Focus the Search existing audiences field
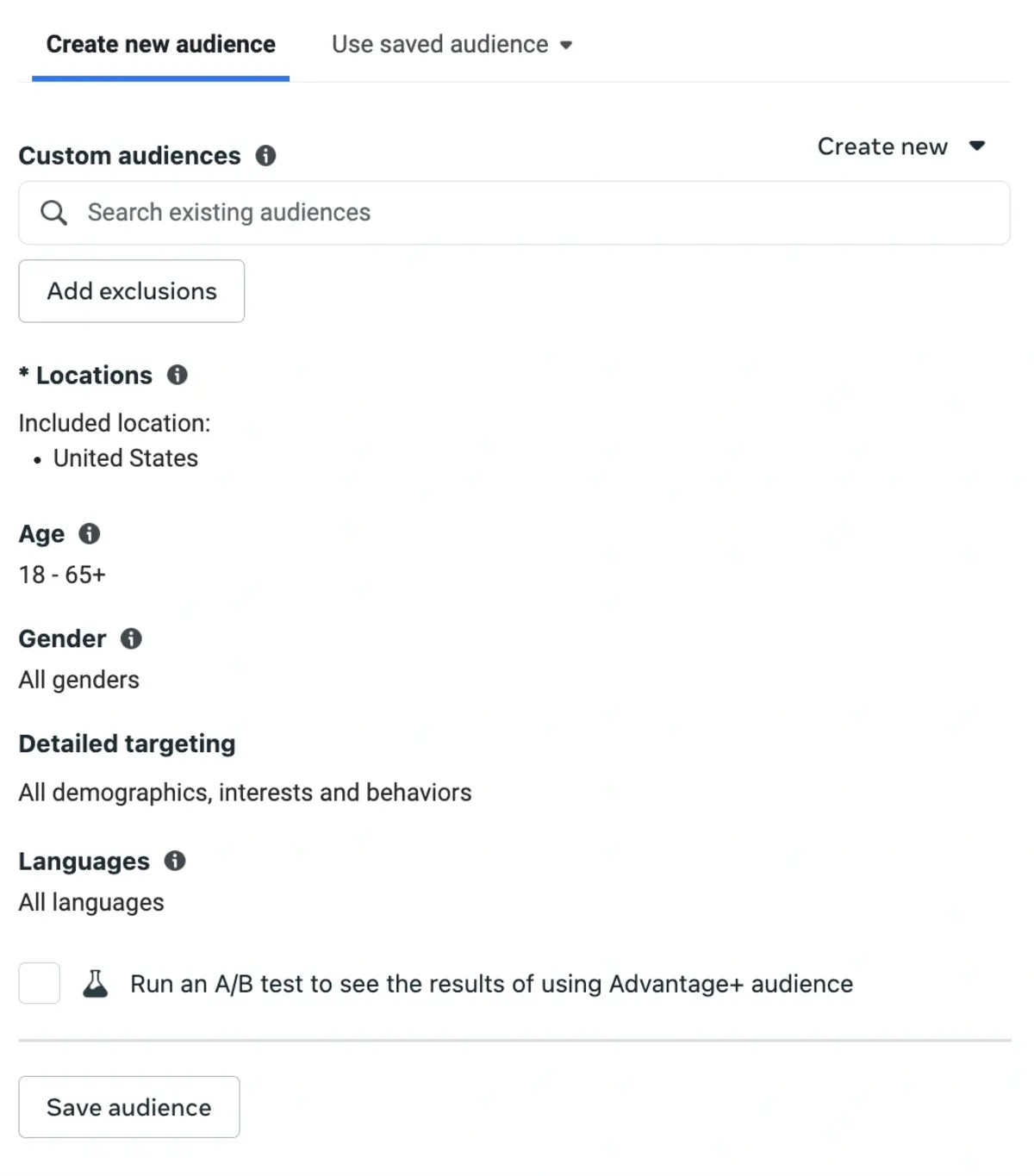This screenshot has height=1176, width=1034. (514, 213)
